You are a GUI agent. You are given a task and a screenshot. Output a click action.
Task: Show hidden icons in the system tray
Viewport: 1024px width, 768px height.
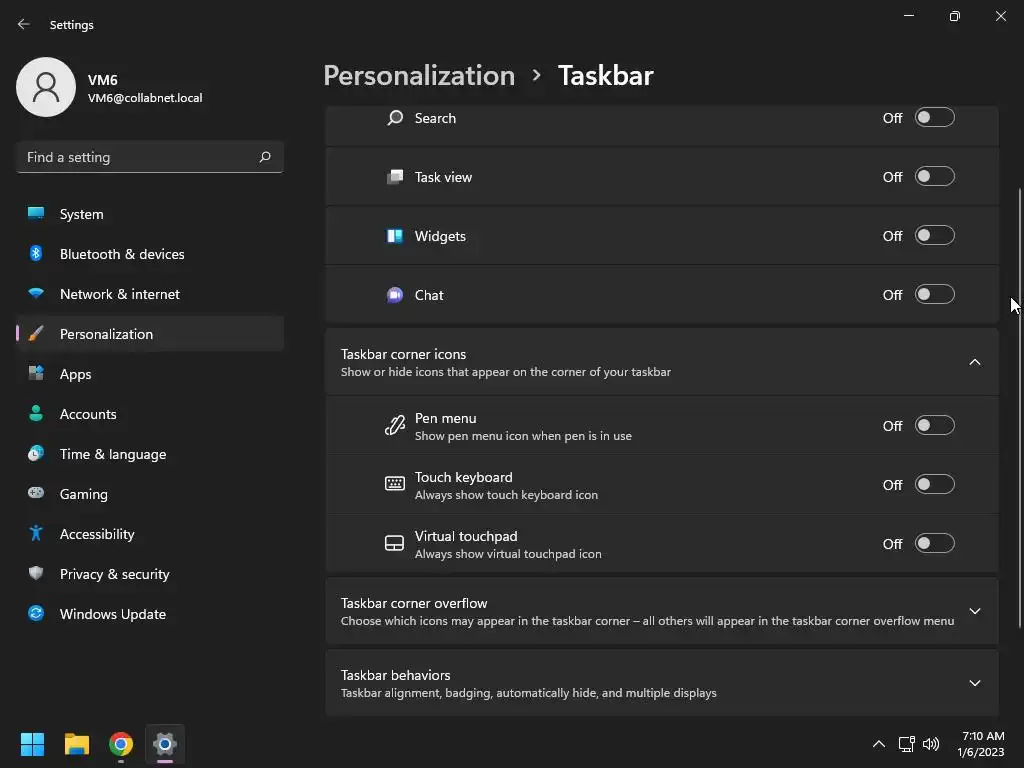tap(879, 744)
